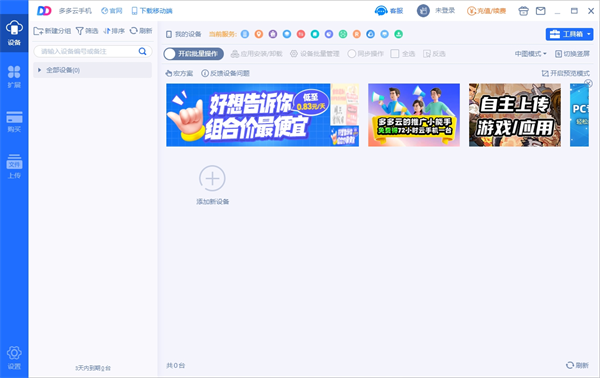This screenshot has height=378, width=600.
Task: Open the 多多云的推广小能手 banner
Action: (x=414, y=115)
